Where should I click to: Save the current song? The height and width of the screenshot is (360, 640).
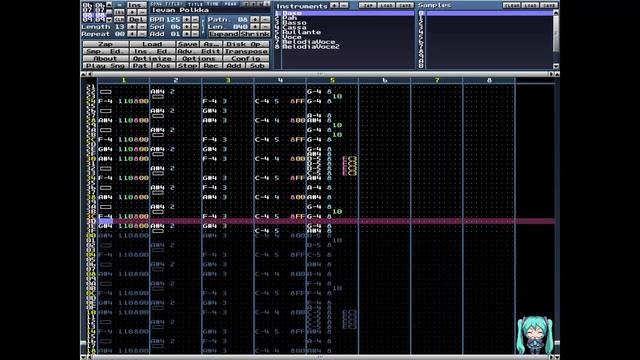[187, 44]
